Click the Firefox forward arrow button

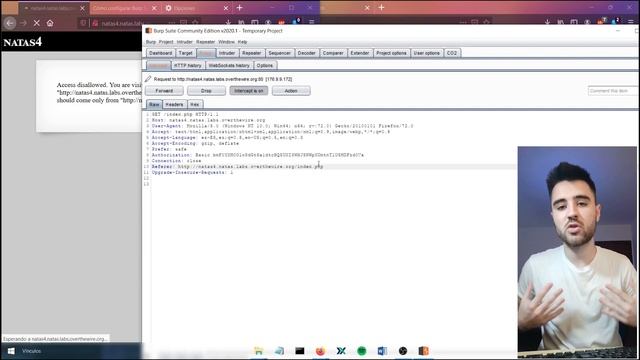pyautogui.click(x=23, y=23)
